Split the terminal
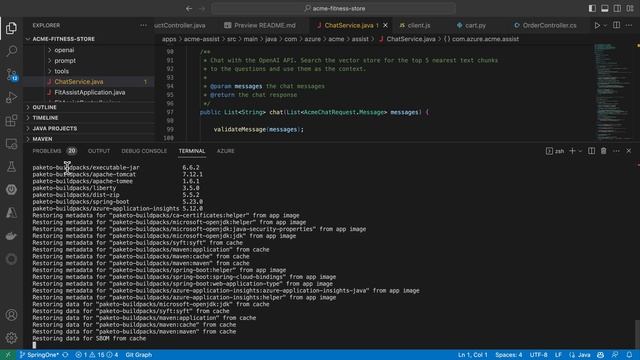 pyautogui.click(x=591, y=151)
